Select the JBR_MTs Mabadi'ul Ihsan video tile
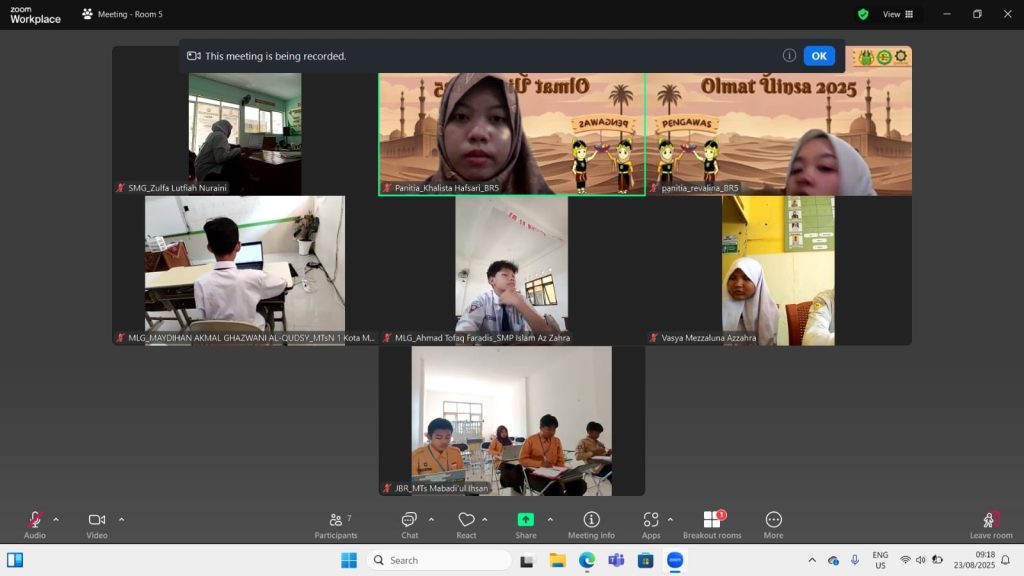The width and height of the screenshot is (1024, 576). coord(511,420)
